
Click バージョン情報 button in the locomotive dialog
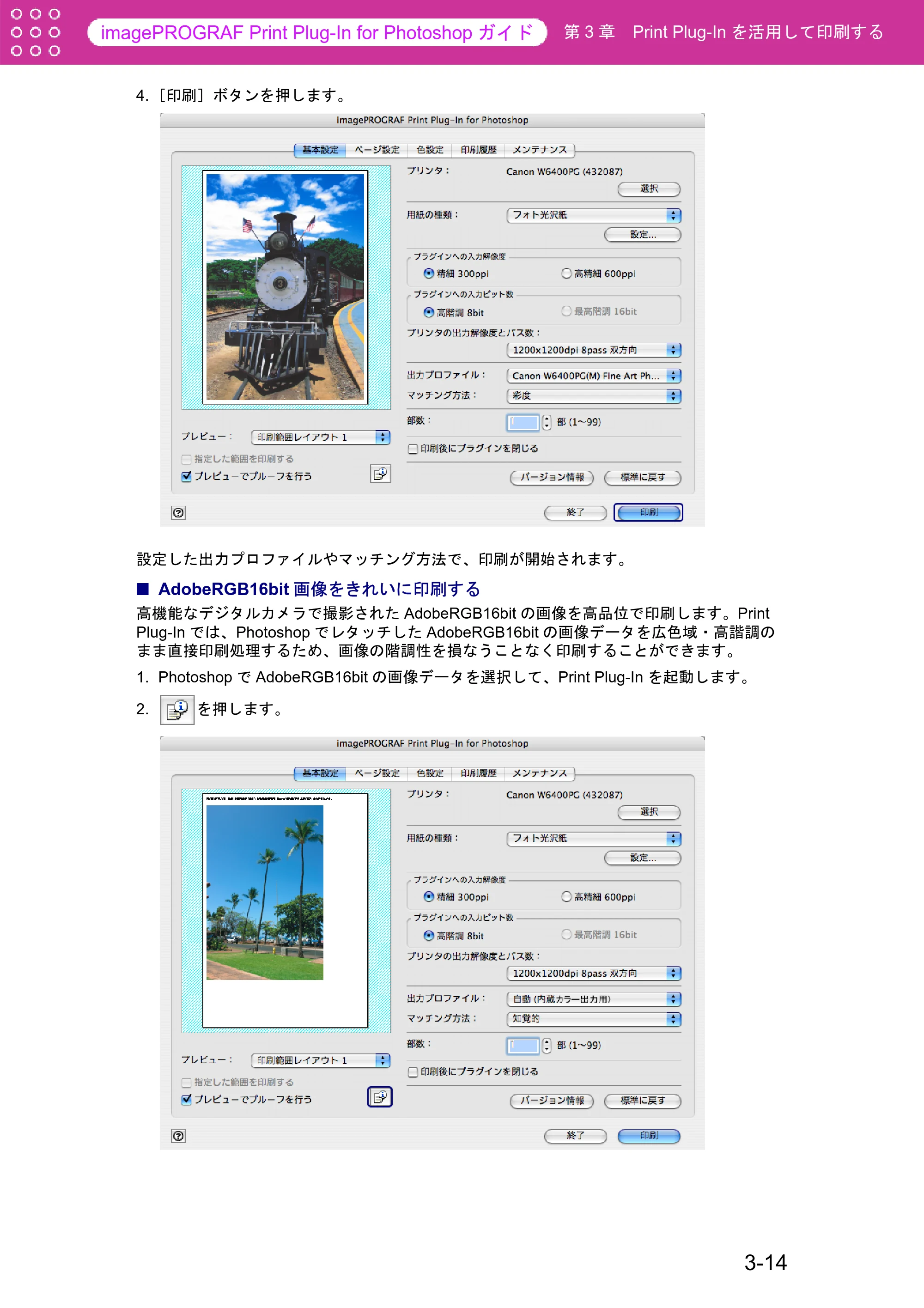point(552,477)
